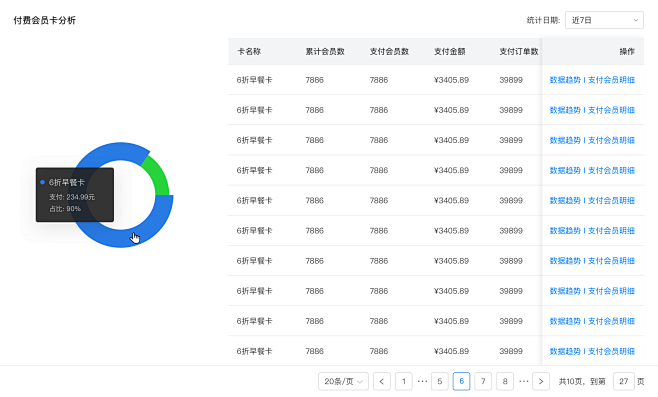Open 支付会员明细 in the last visible row
Screen dimensions: 658x397
(611, 351)
